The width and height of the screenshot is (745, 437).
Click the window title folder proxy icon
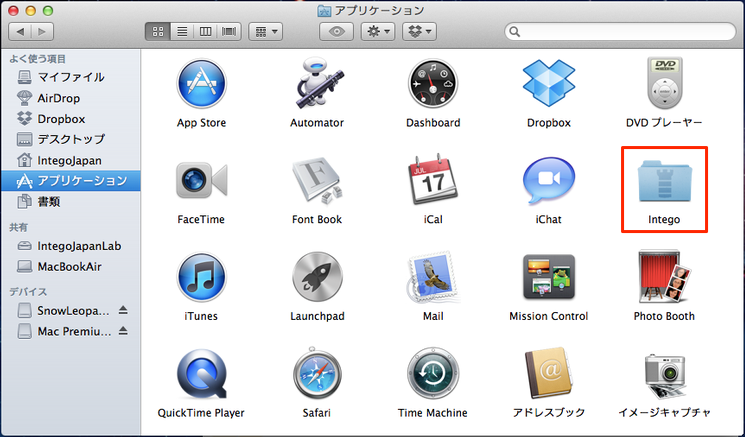click(x=324, y=10)
